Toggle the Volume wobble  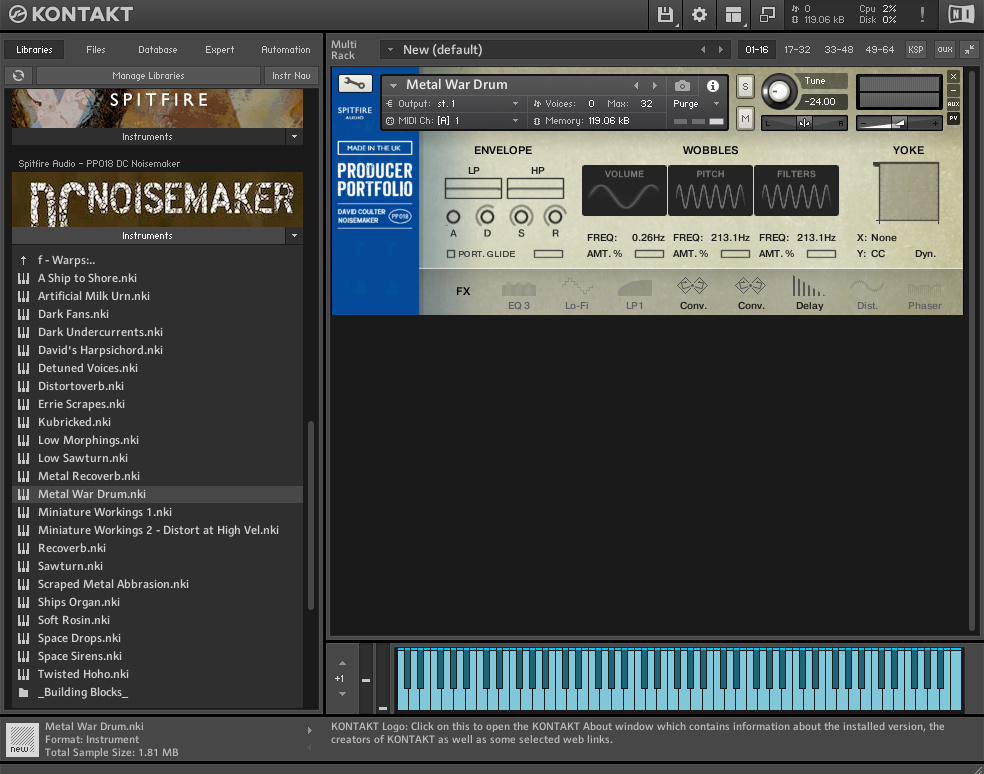(624, 190)
